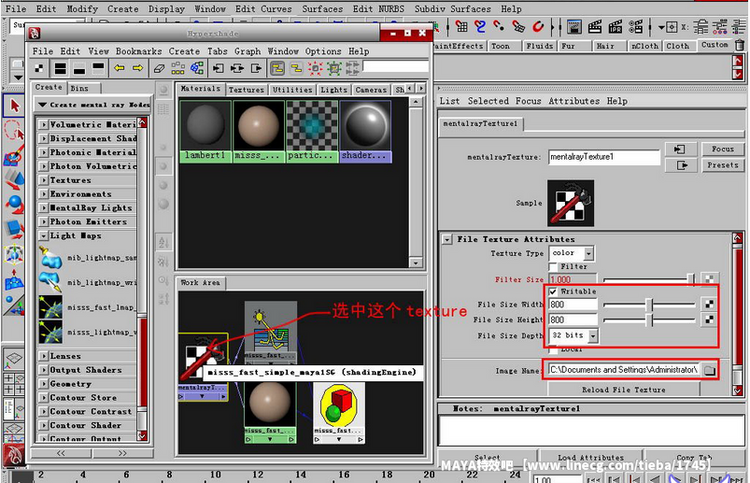The image size is (750, 483).
Task: Expand the Textures category in Create bar
Action: click(x=44, y=180)
